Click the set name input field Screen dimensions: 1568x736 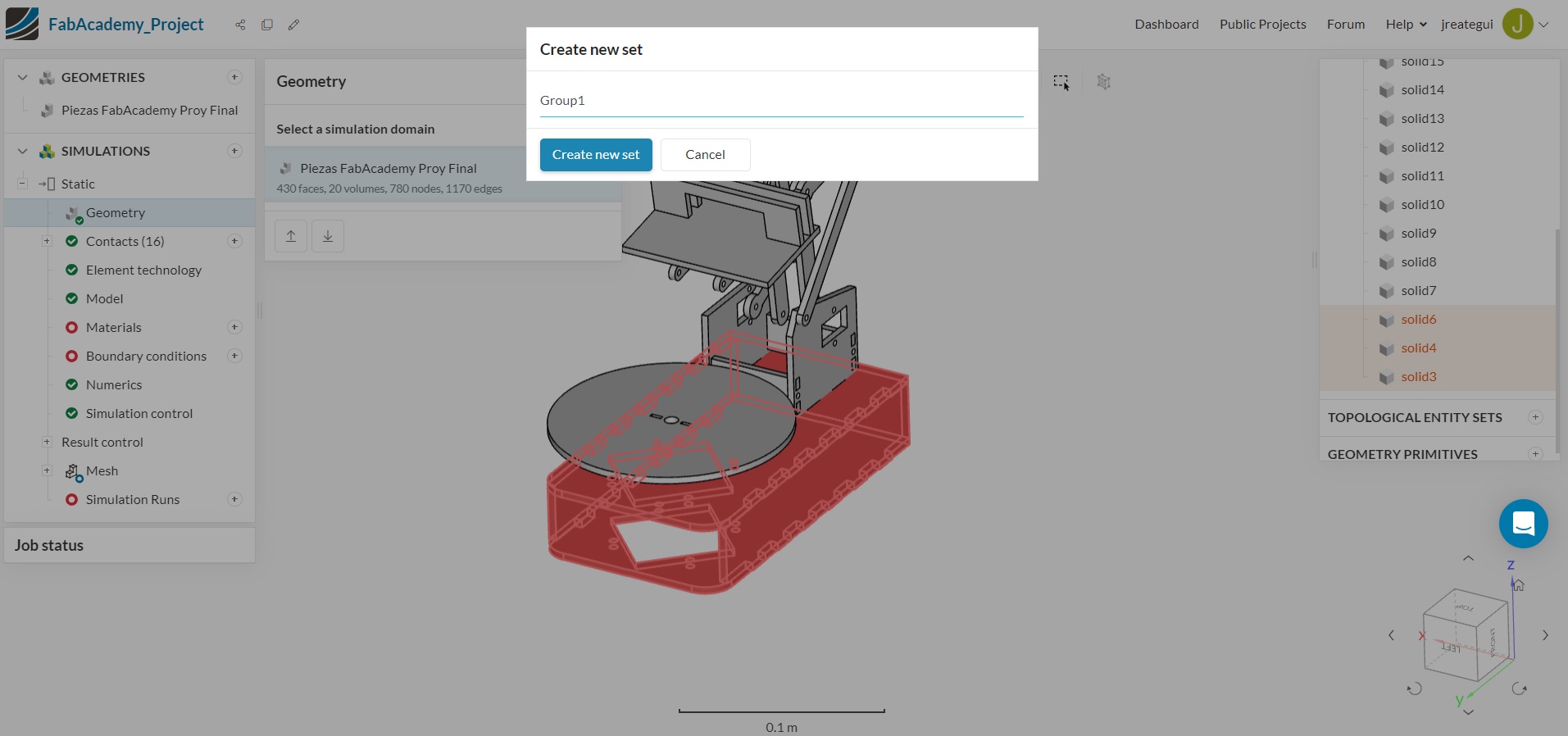click(x=781, y=100)
